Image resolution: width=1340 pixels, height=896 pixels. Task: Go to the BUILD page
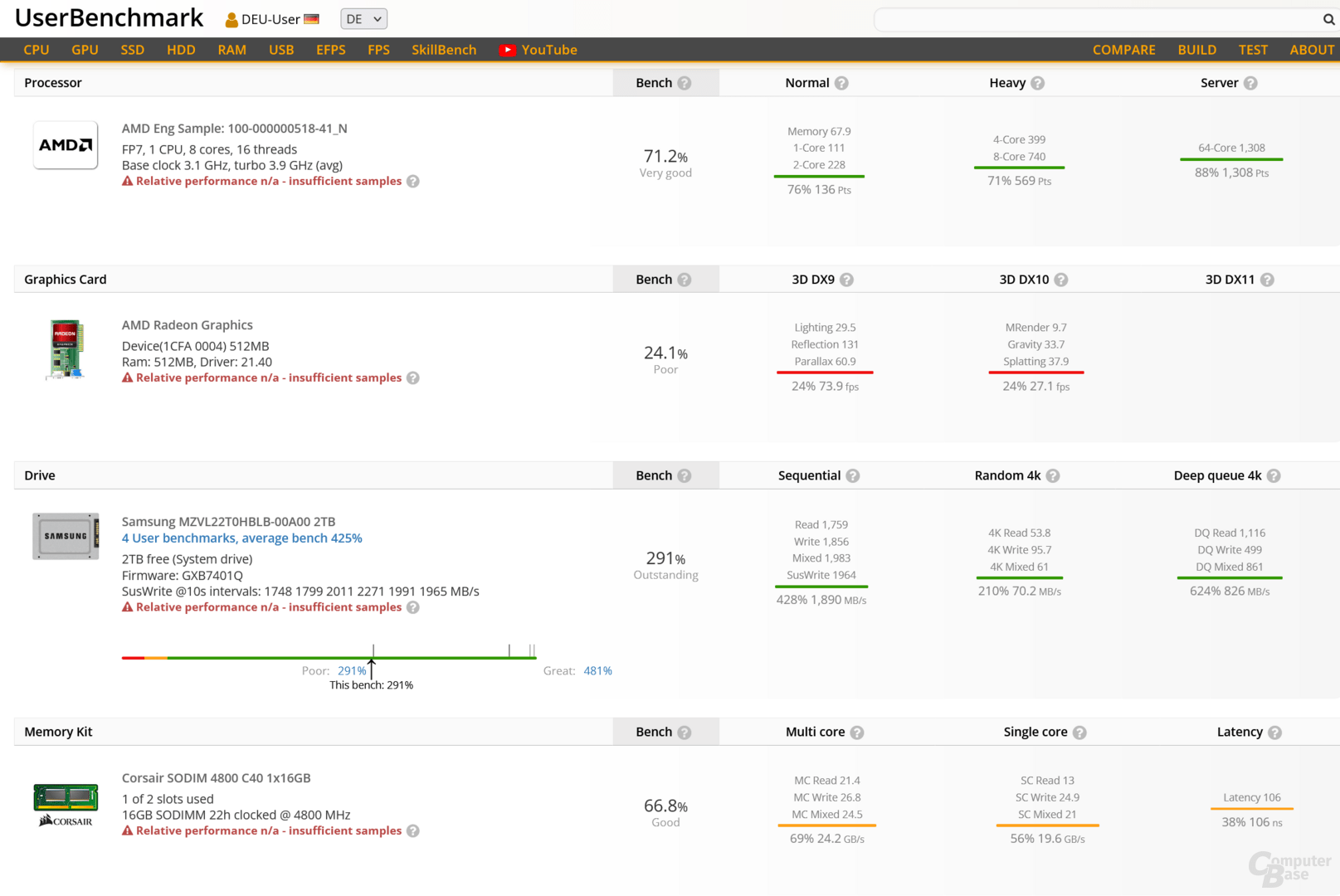click(1197, 50)
